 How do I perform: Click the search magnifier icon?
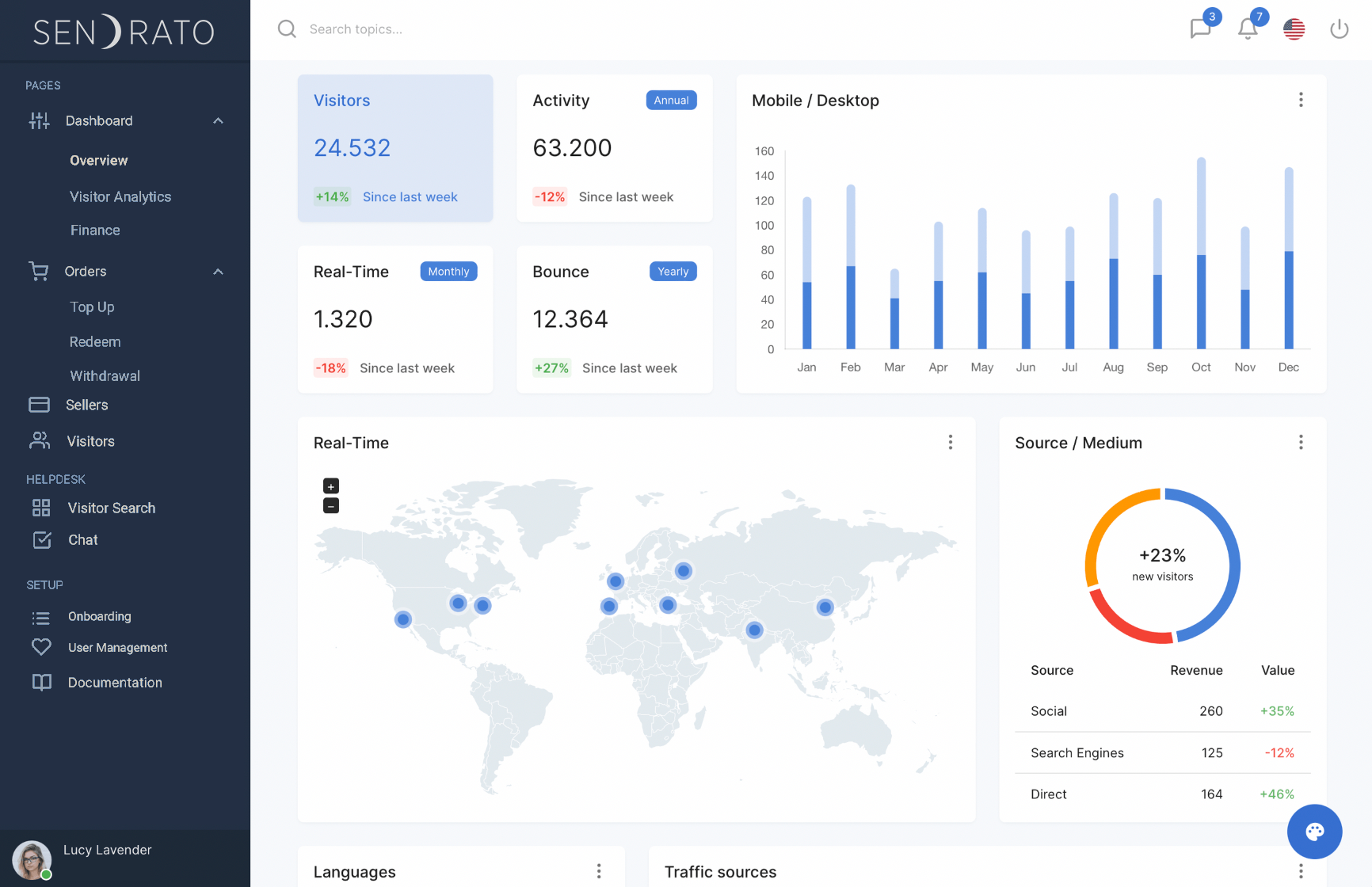click(x=287, y=29)
